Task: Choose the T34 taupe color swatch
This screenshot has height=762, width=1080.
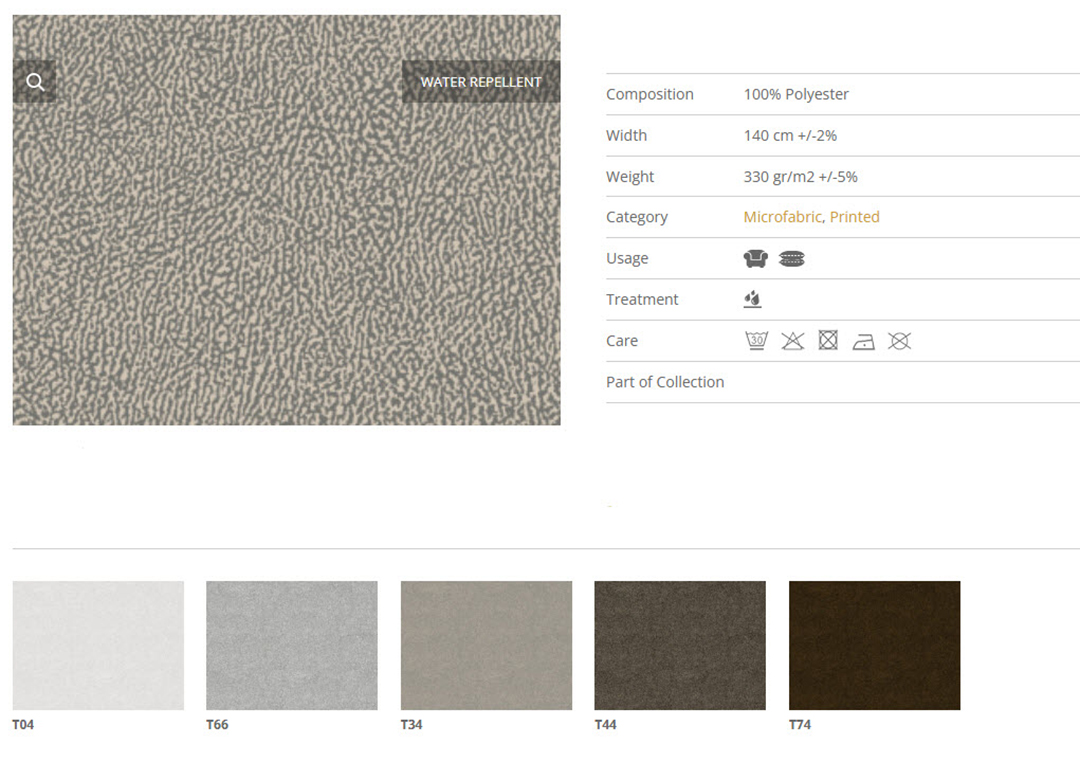Action: (x=486, y=645)
